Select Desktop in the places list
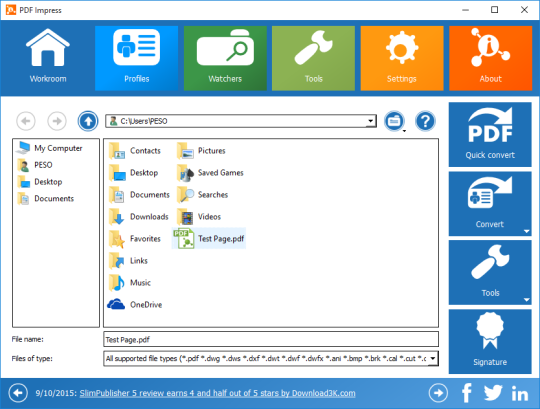Viewport: 540px width, 409px height. pyautogui.click(x=40, y=182)
